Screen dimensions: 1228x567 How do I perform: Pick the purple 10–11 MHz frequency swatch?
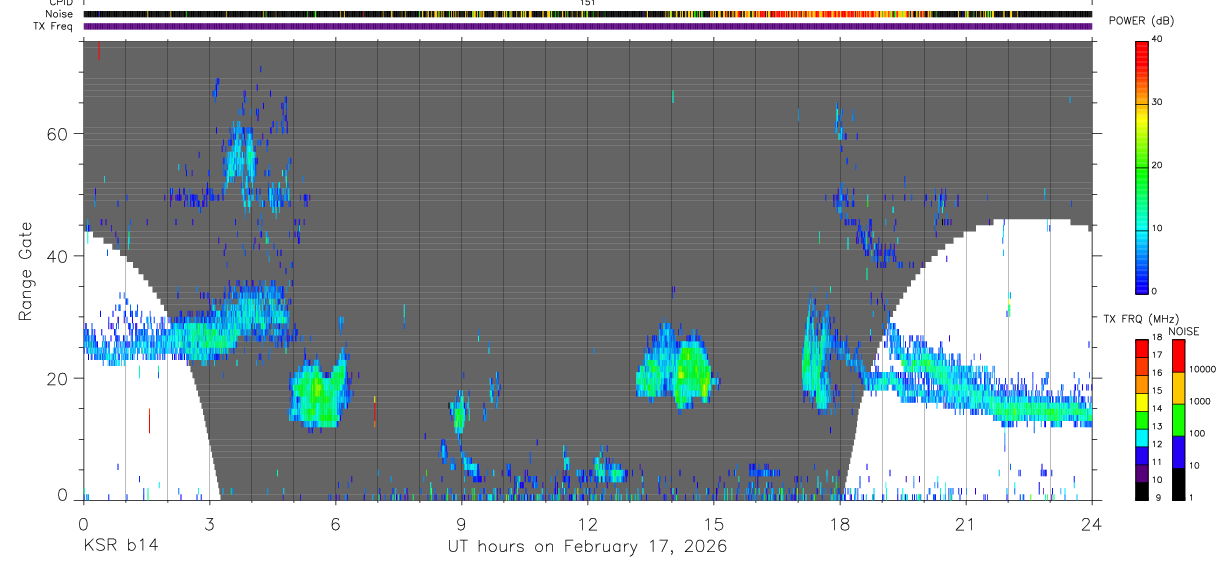tap(1141, 473)
